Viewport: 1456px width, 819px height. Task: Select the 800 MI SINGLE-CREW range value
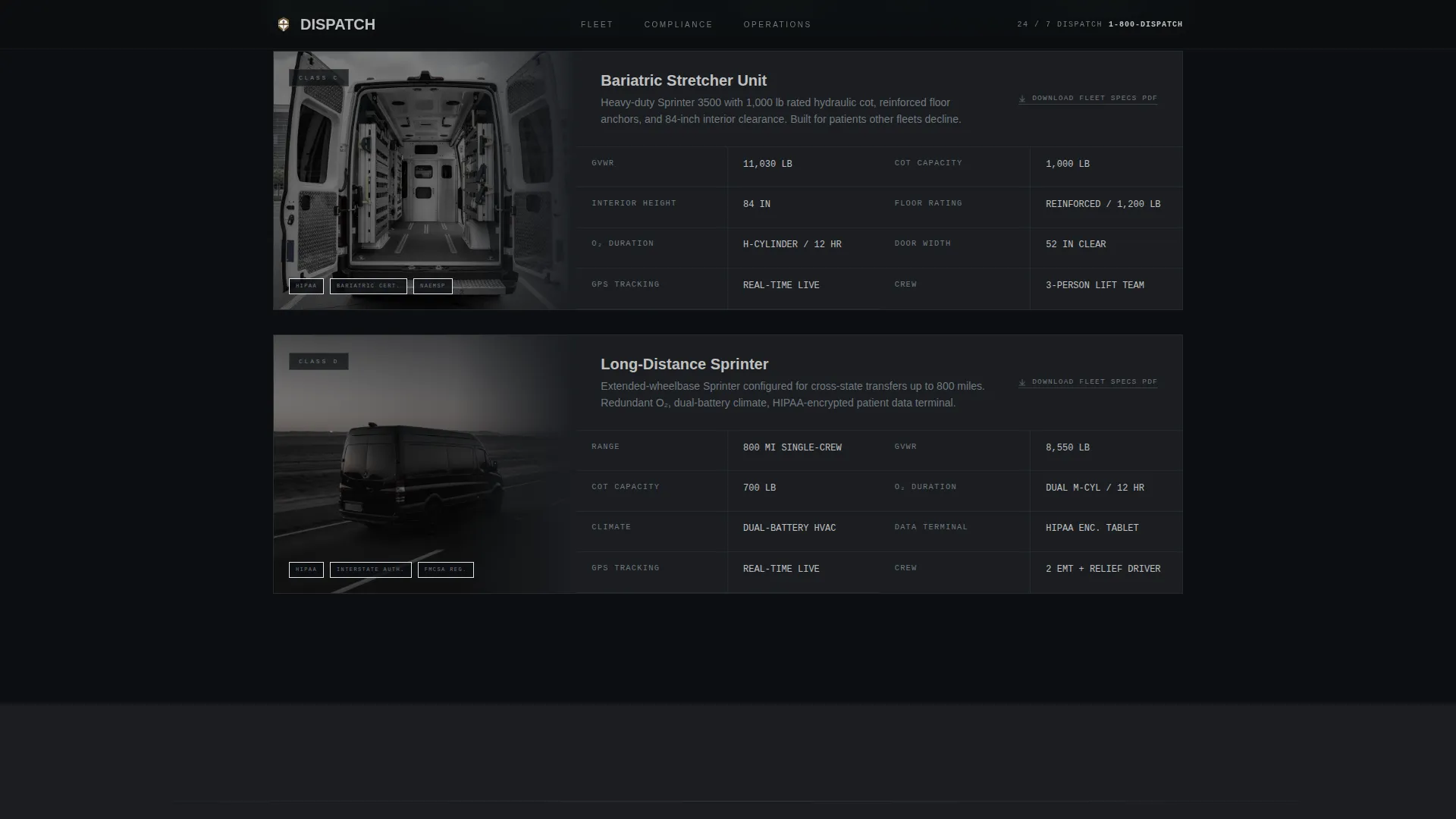point(792,447)
